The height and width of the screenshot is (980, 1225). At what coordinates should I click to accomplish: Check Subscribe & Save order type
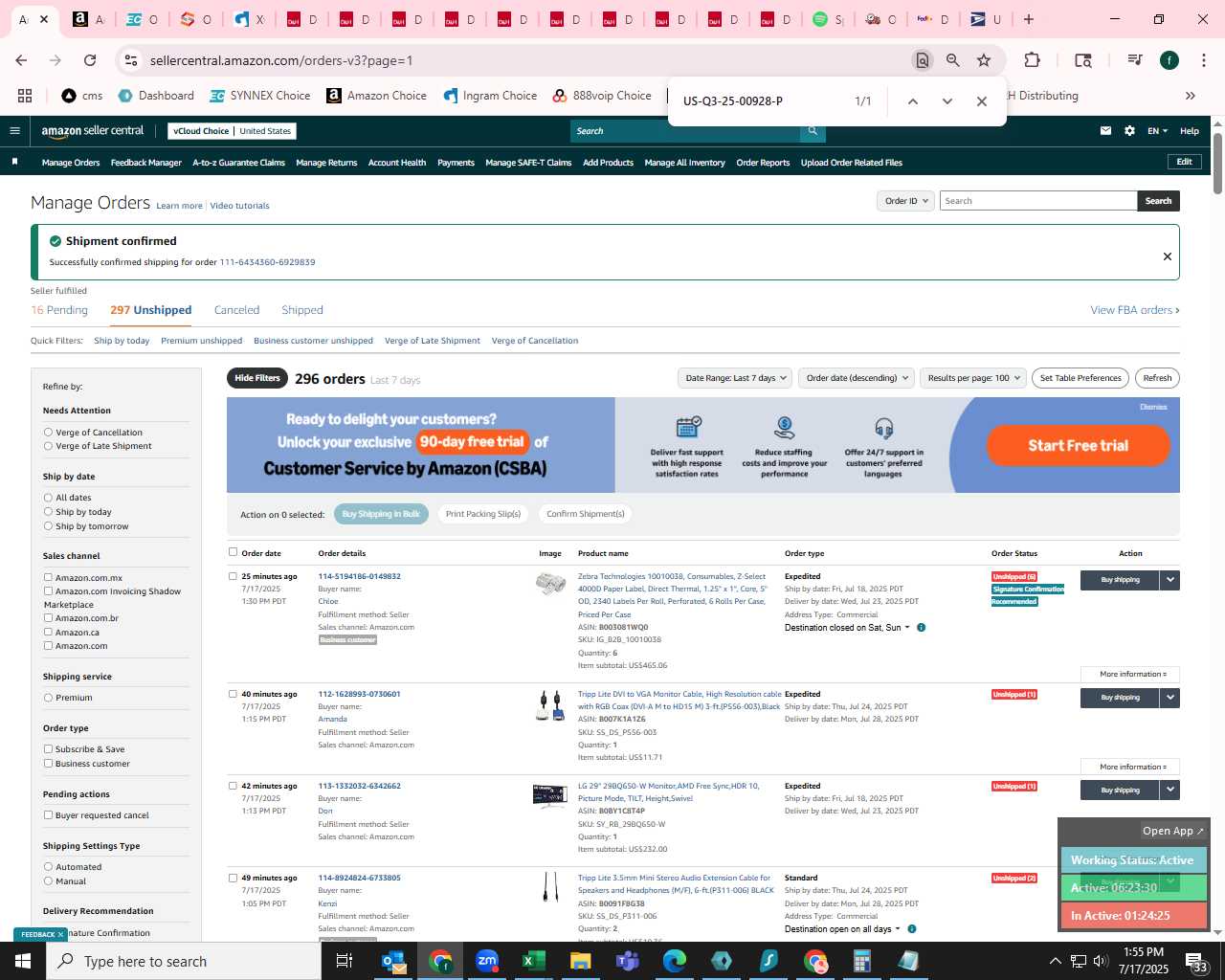point(48,749)
